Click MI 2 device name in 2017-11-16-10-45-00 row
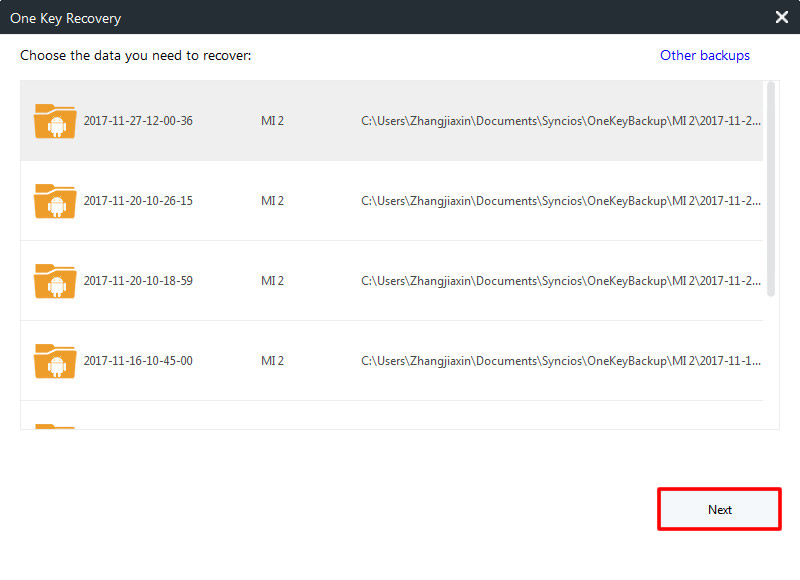Screen dimensions: 800x580 pyautogui.click(x=272, y=361)
